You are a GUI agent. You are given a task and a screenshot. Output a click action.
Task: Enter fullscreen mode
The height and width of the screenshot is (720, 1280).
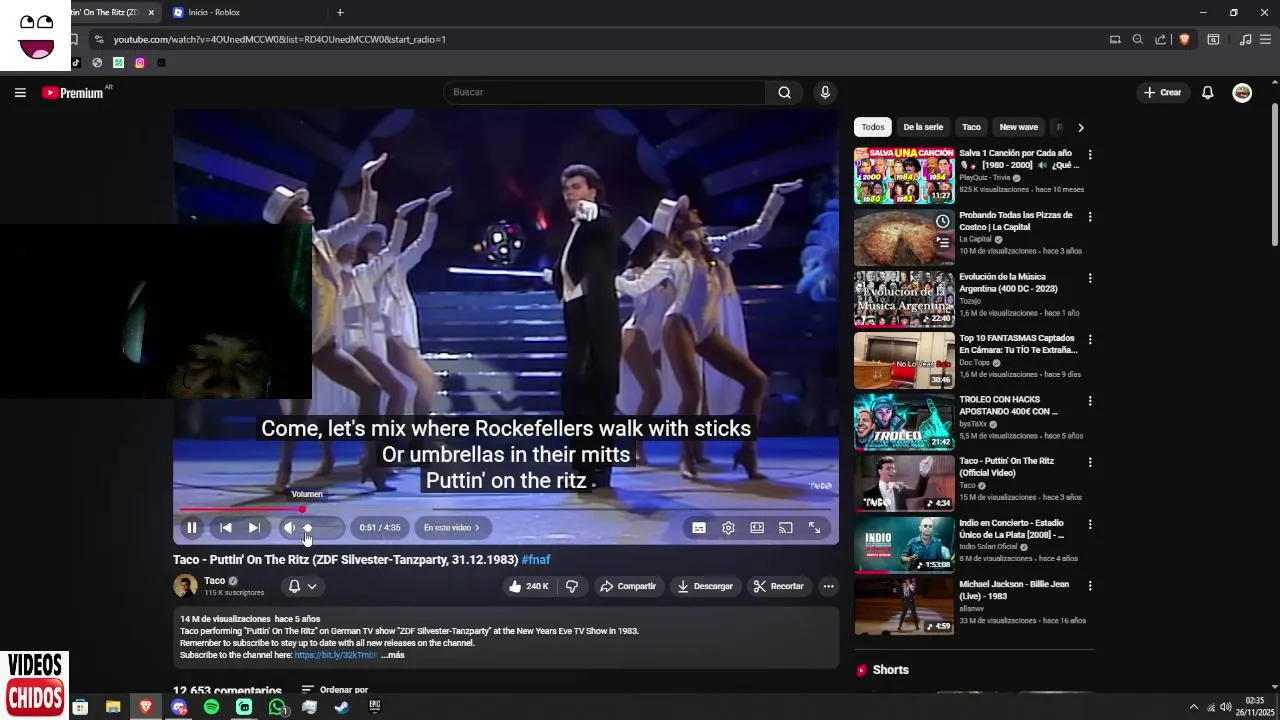[x=815, y=528]
